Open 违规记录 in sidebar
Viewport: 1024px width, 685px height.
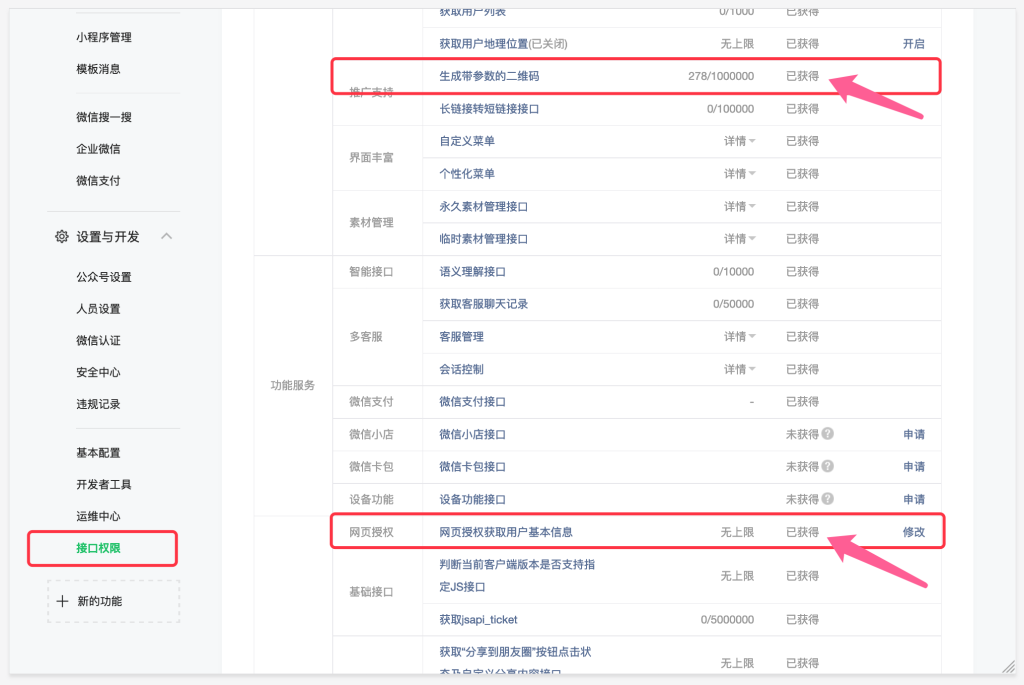click(x=98, y=404)
